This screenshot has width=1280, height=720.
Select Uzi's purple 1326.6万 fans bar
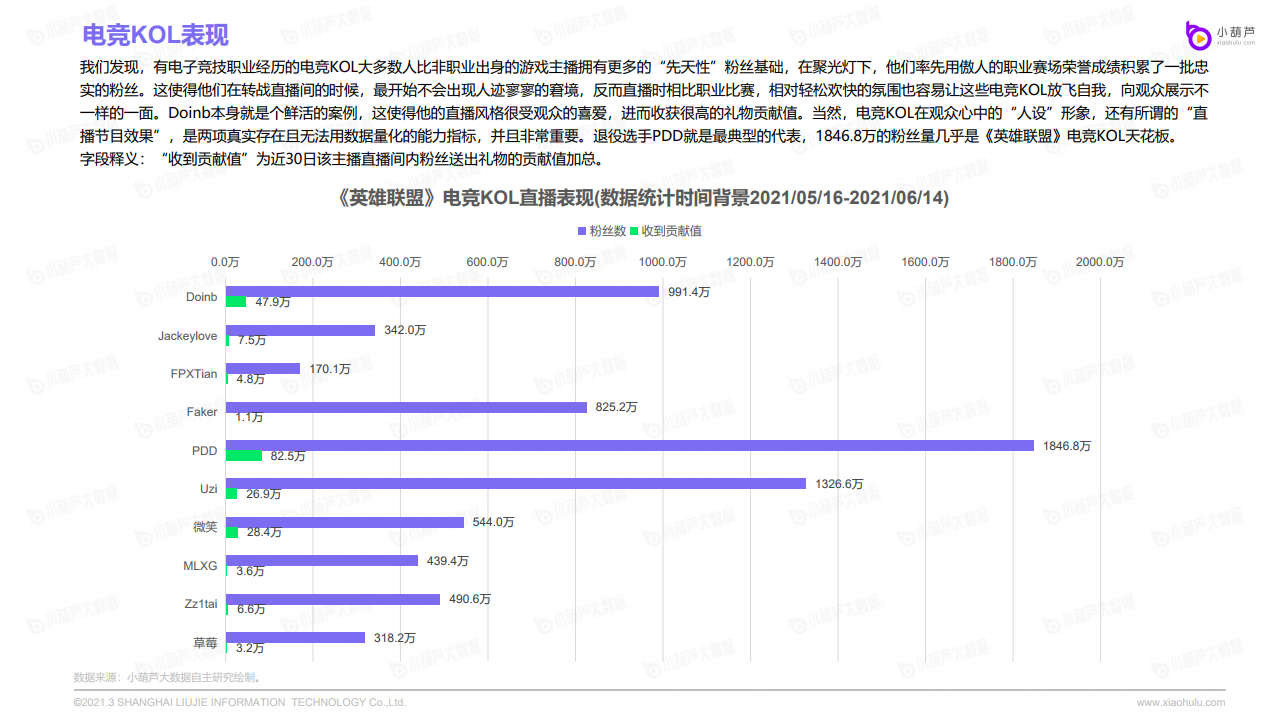click(516, 483)
